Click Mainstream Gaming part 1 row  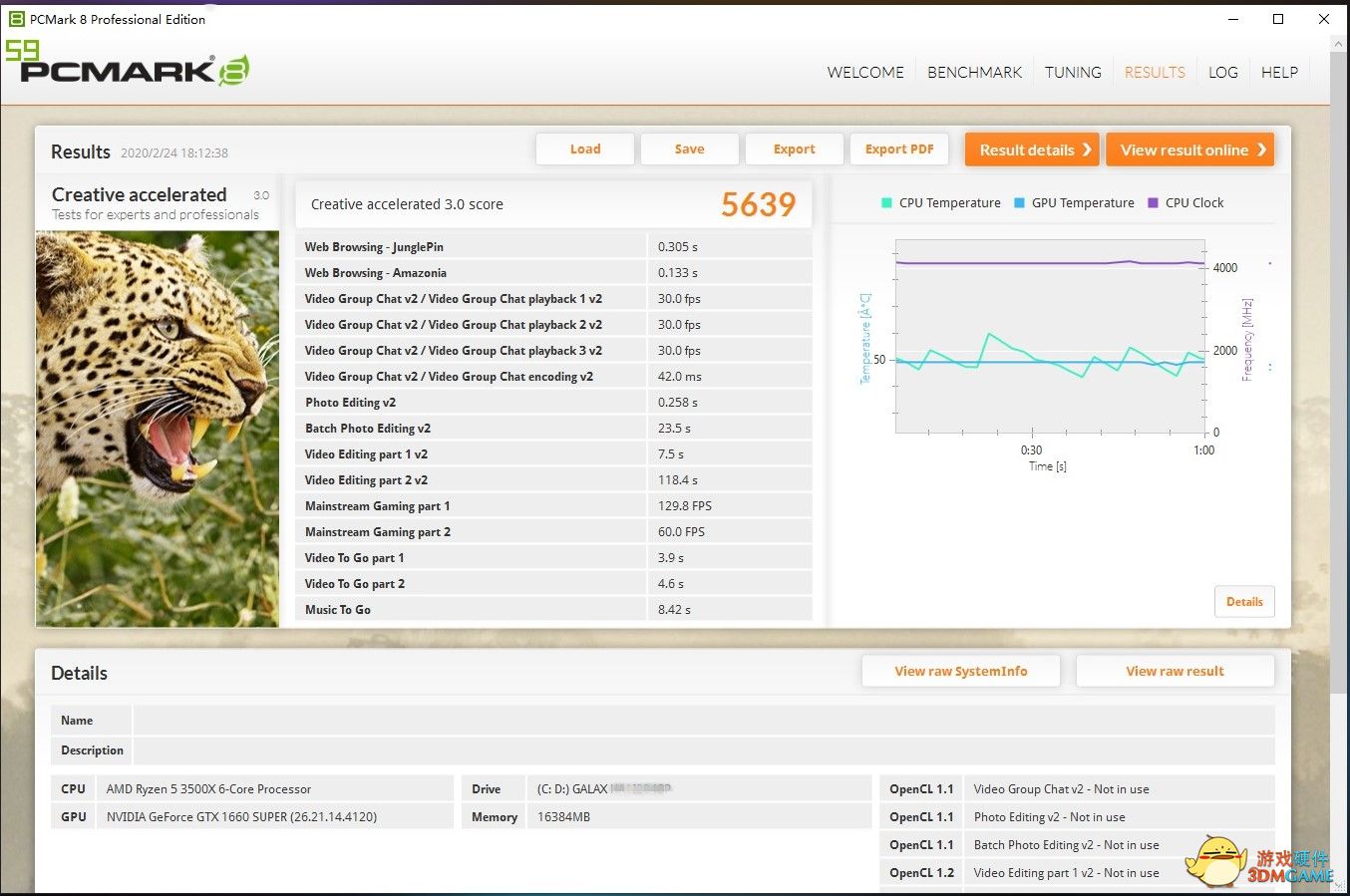click(x=553, y=505)
